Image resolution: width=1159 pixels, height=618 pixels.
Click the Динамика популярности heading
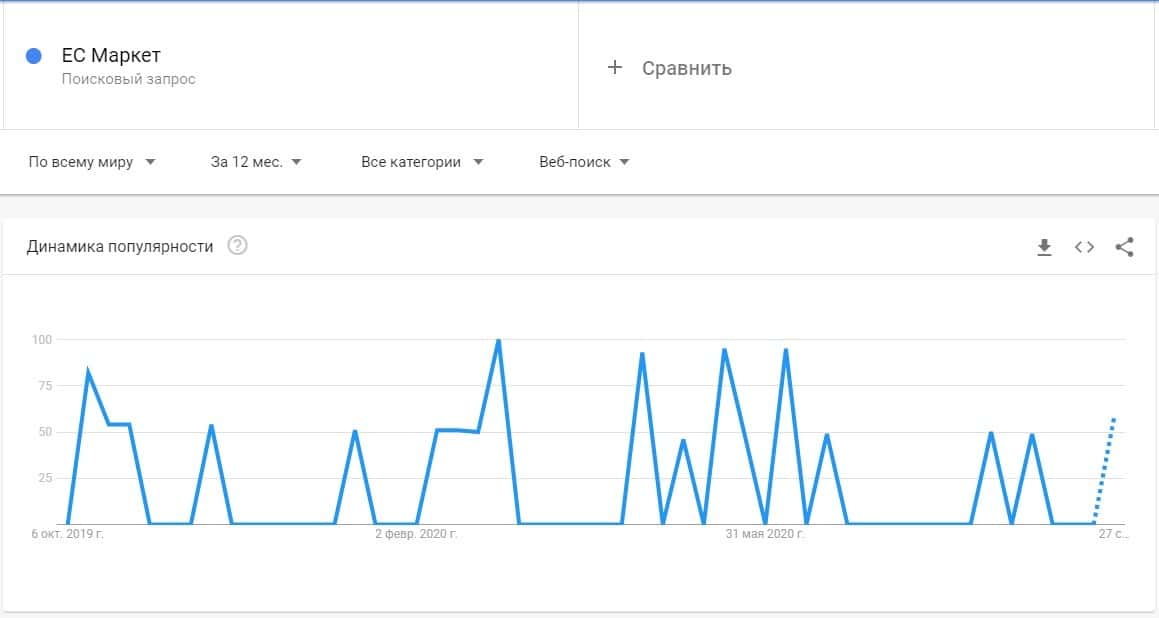tap(120, 246)
